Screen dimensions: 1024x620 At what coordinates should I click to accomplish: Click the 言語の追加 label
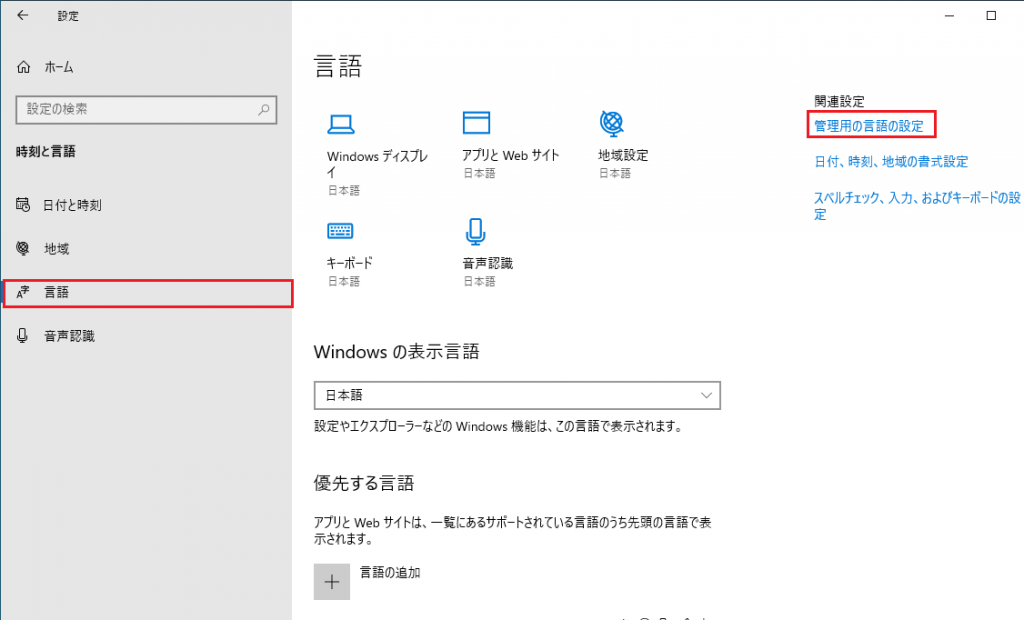click(x=390, y=572)
